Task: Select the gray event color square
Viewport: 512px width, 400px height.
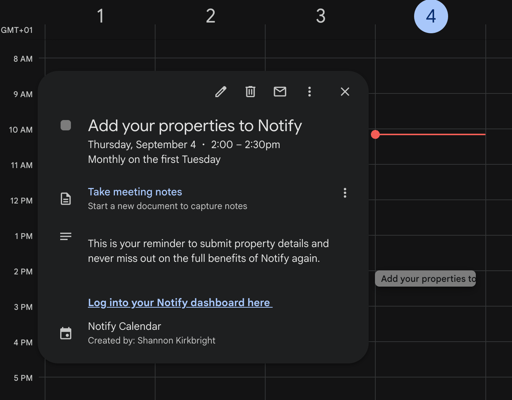Action: click(x=66, y=126)
